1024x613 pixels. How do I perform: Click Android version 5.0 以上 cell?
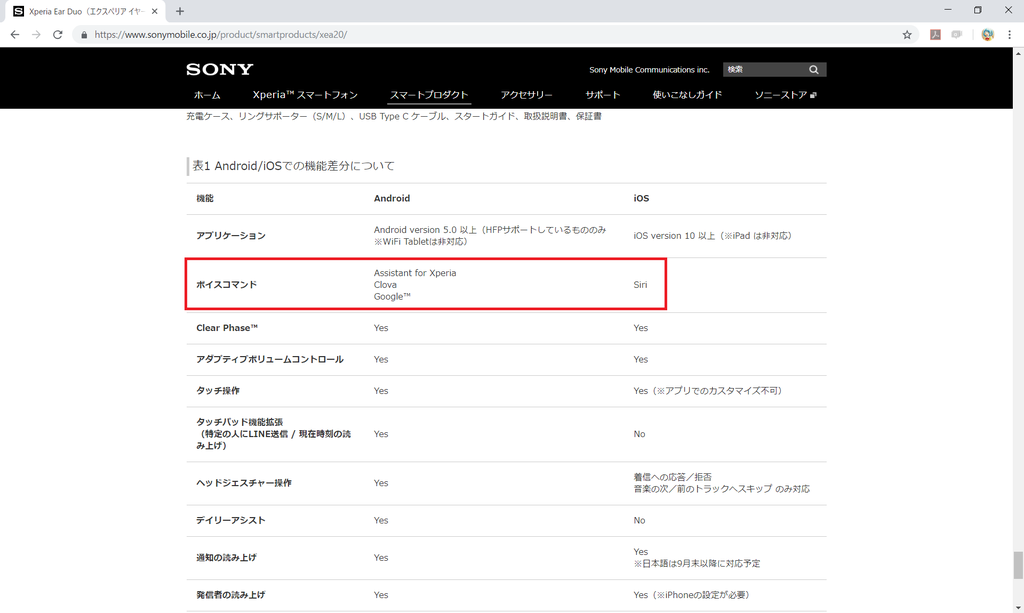(x=490, y=236)
